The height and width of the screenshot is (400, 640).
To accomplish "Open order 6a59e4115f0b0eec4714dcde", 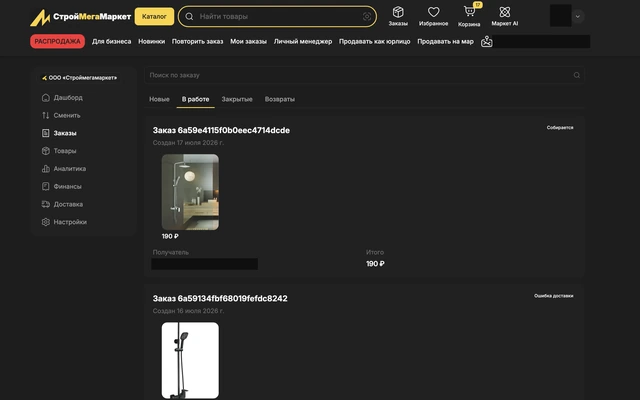I will pos(221,130).
